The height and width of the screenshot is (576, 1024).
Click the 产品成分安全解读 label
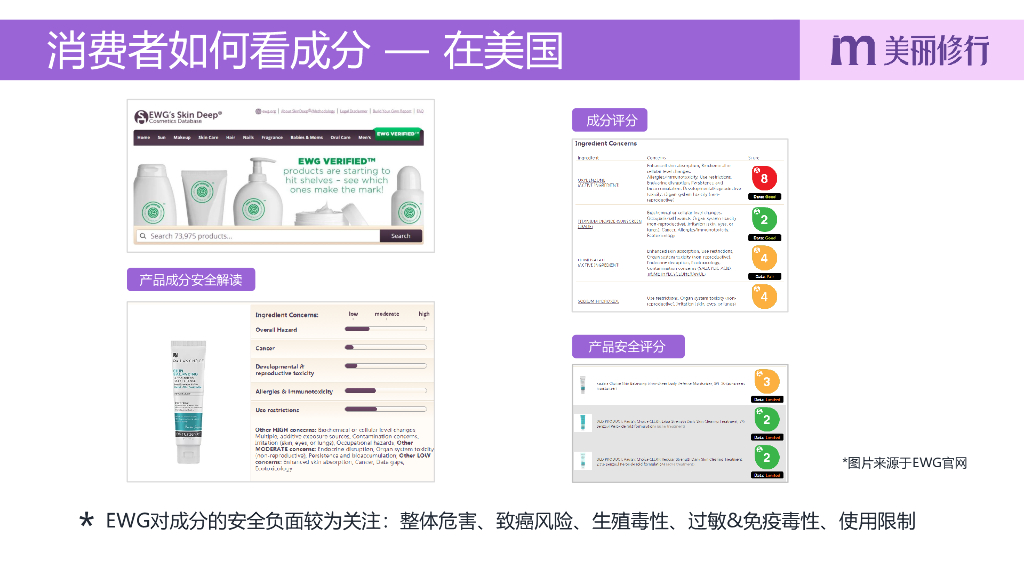click(191, 280)
